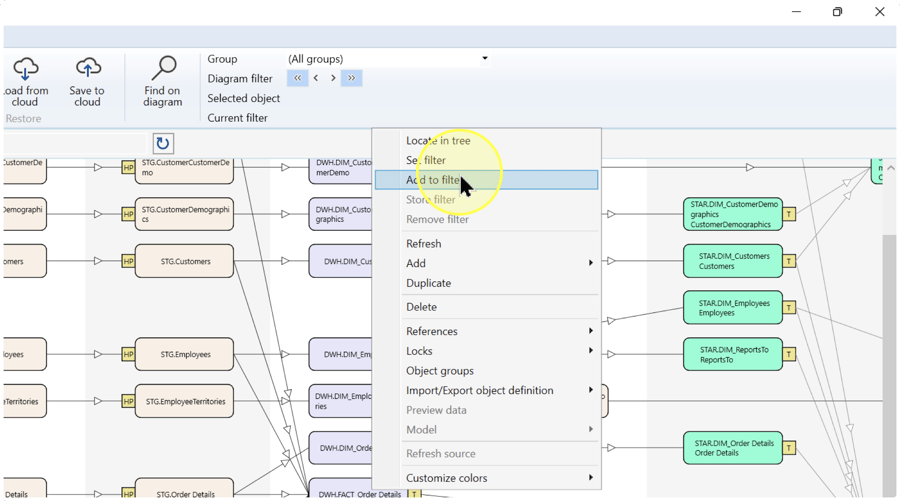The height and width of the screenshot is (501, 900).
Task: Select Duplicate in context menu
Action: [486, 283]
